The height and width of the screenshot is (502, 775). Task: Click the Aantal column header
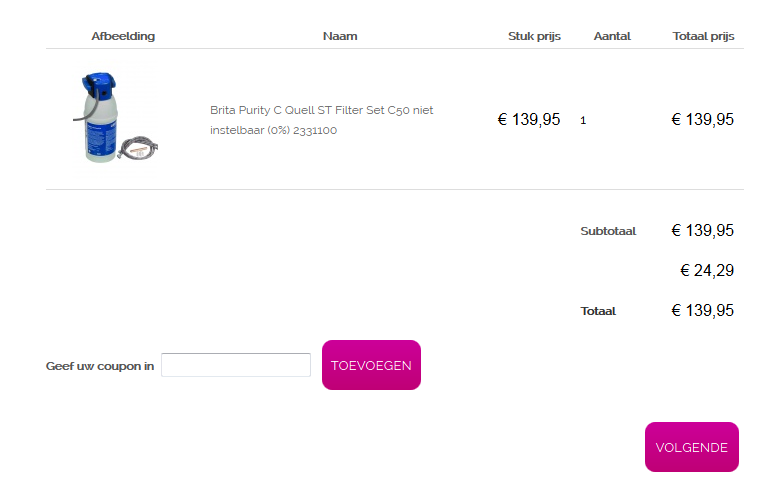pyautogui.click(x=612, y=36)
